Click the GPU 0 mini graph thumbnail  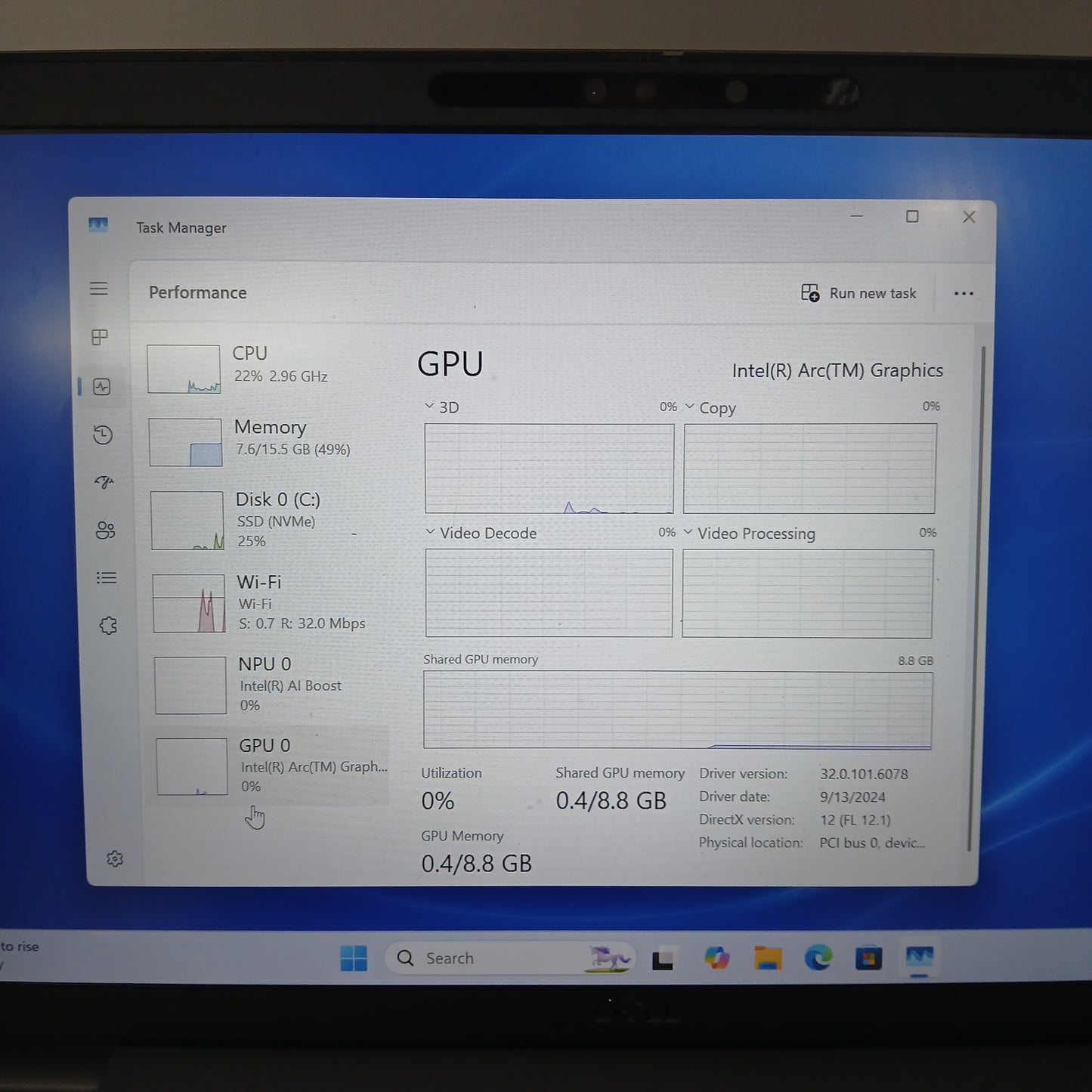[192, 766]
